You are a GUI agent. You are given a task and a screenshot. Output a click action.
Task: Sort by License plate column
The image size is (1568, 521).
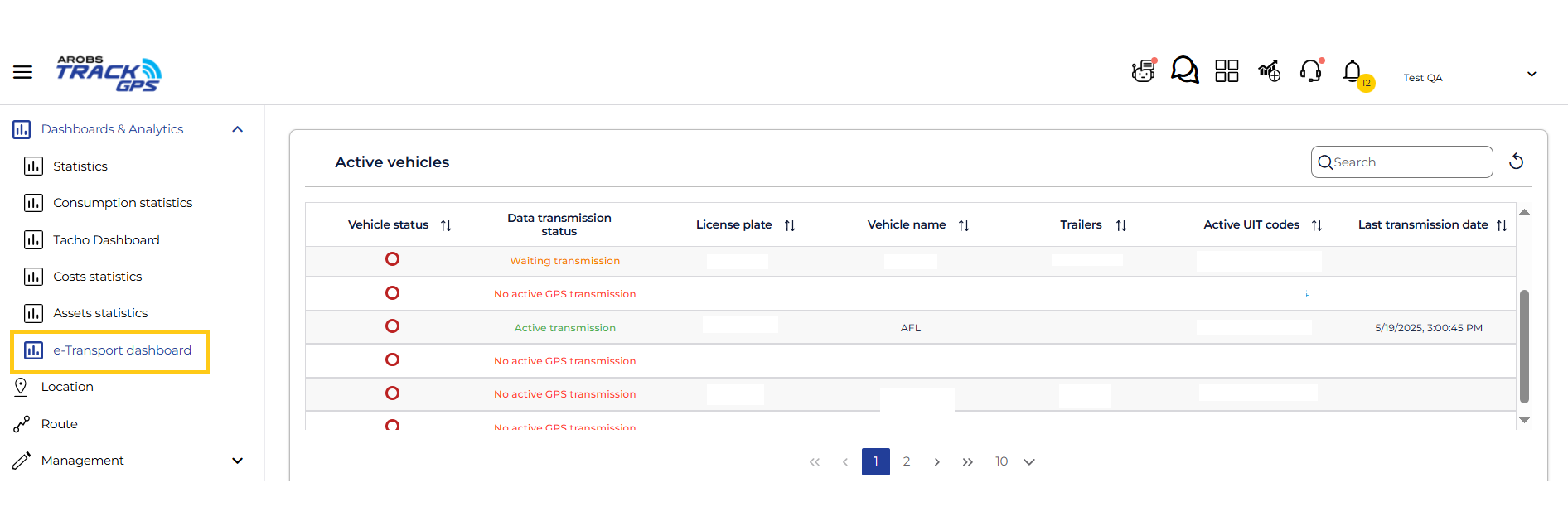(790, 225)
